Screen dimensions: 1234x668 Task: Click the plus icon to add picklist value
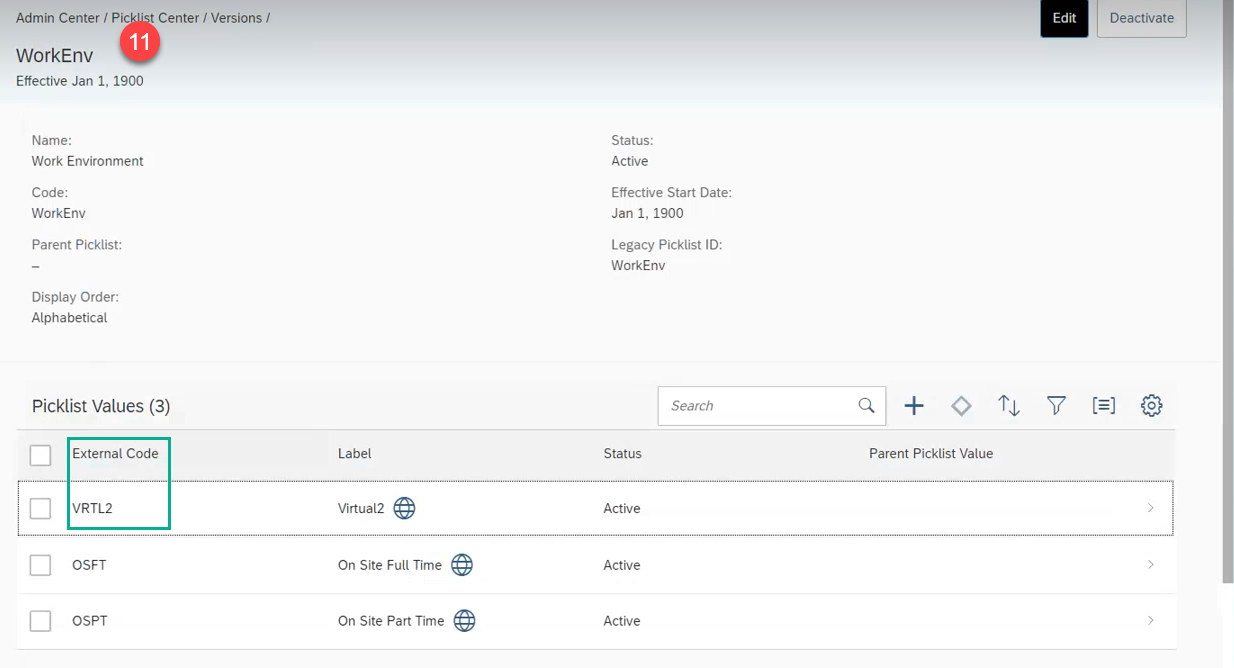point(914,405)
